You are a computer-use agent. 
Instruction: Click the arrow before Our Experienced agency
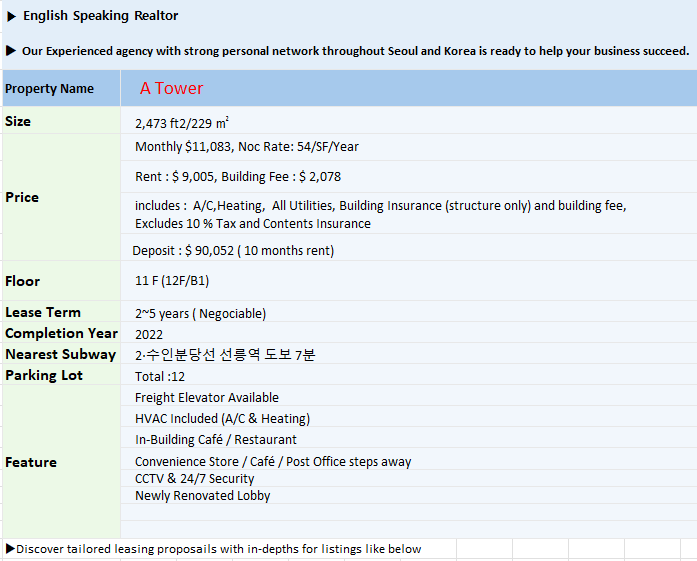coord(11,51)
